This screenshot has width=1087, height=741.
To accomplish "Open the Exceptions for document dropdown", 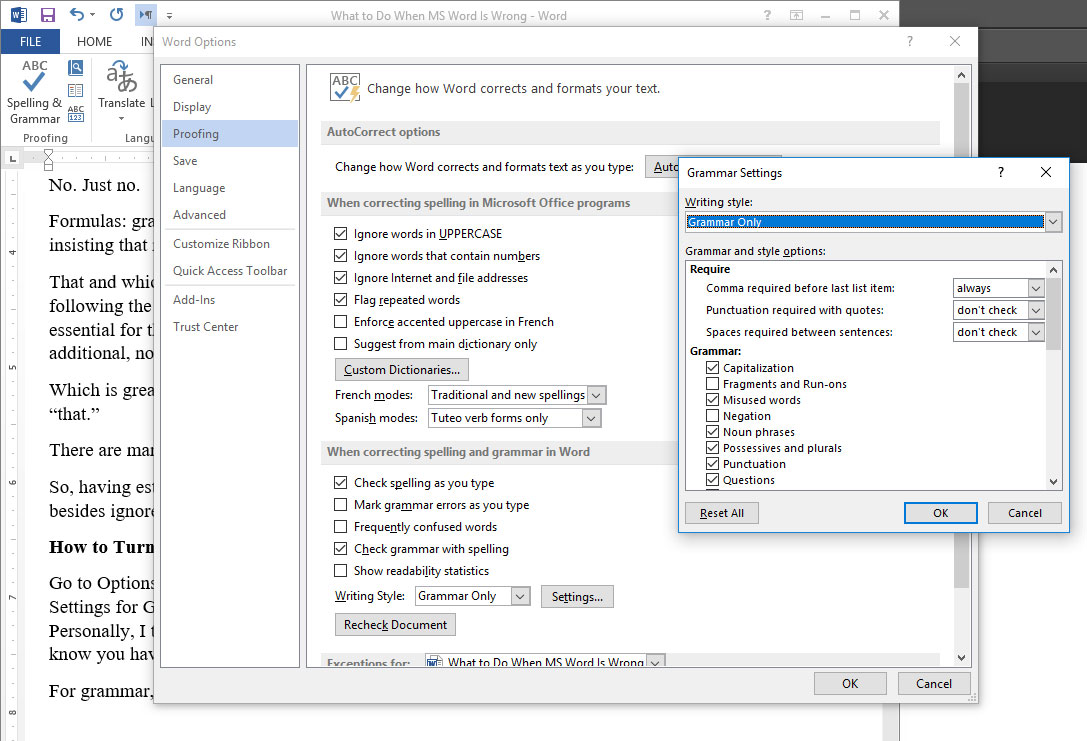I will [x=655, y=662].
